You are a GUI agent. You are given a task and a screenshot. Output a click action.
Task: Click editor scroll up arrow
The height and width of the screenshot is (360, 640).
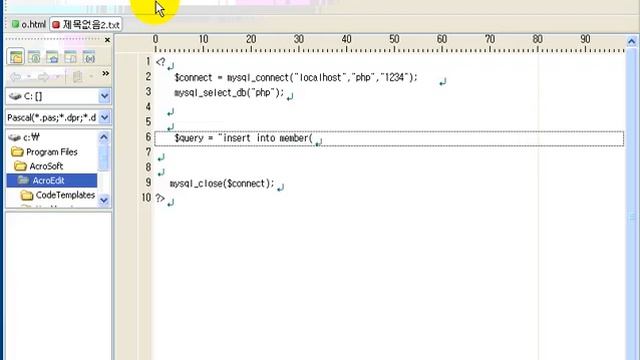(x=631, y=41)
